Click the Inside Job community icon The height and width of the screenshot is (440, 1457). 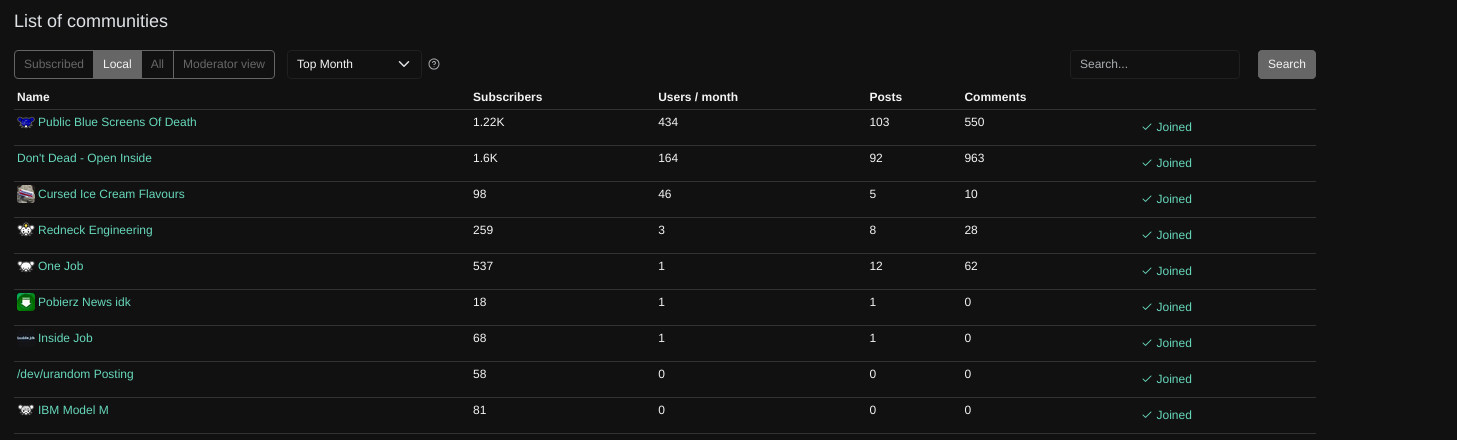(x=26, y=338)
